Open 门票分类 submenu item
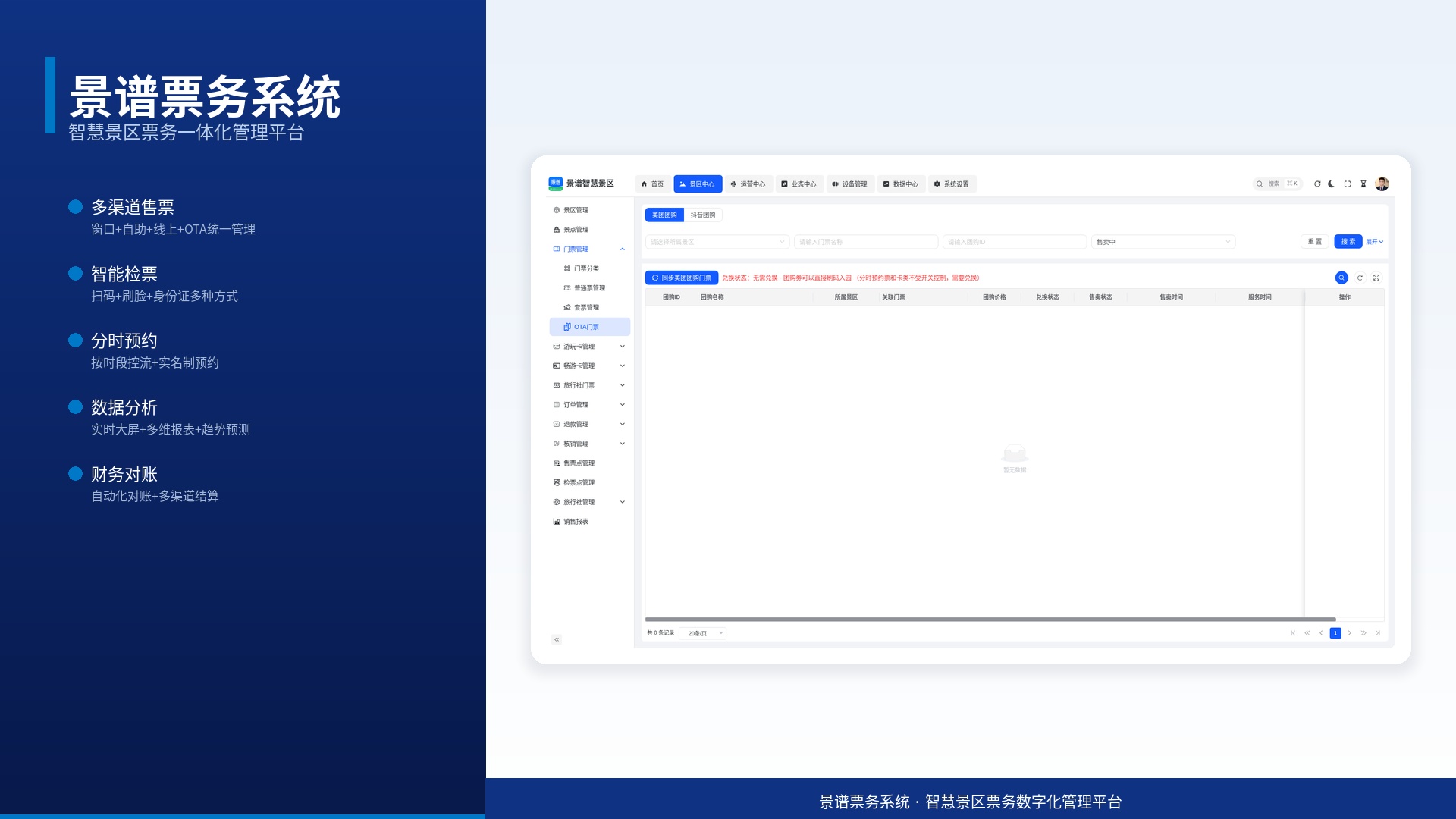The width and height of the screenshot is (1456, 819). (590, 268)
